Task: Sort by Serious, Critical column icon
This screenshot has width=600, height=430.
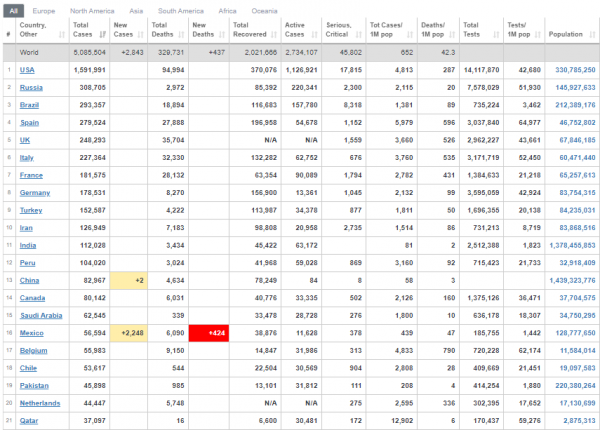Action: coord(359,34)
